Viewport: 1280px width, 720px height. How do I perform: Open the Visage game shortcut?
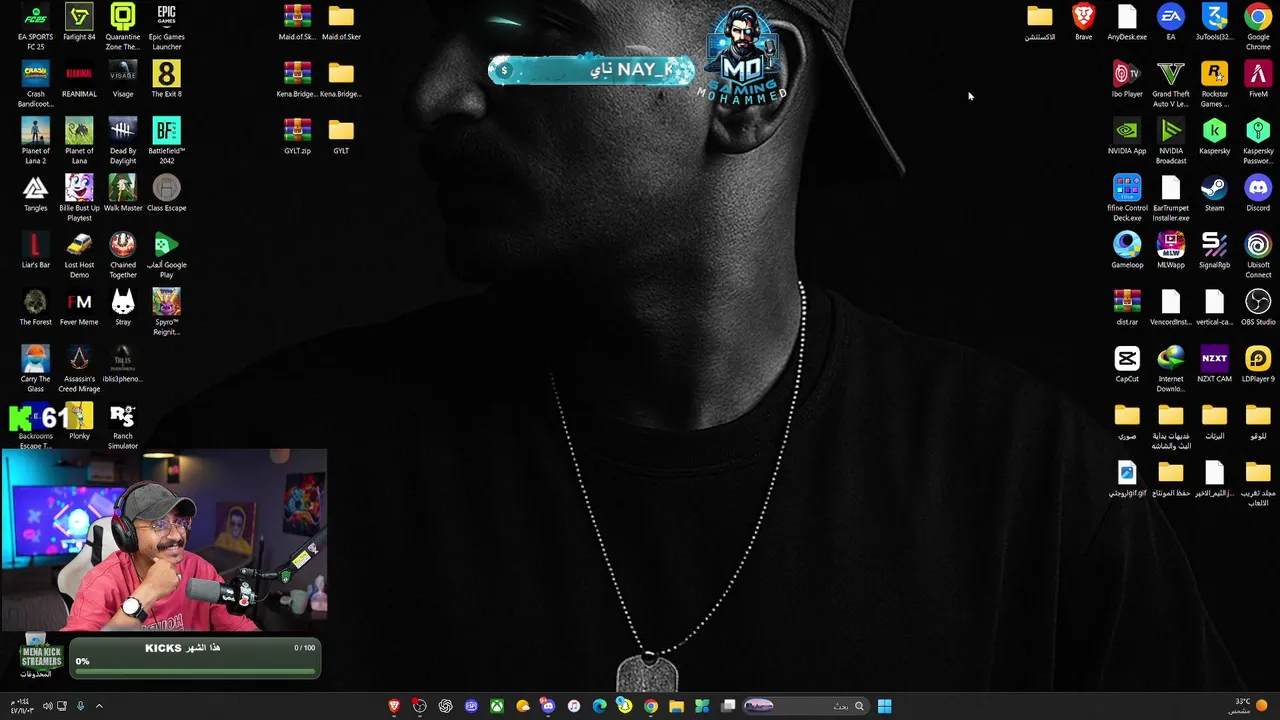click(x=123, y=80)
